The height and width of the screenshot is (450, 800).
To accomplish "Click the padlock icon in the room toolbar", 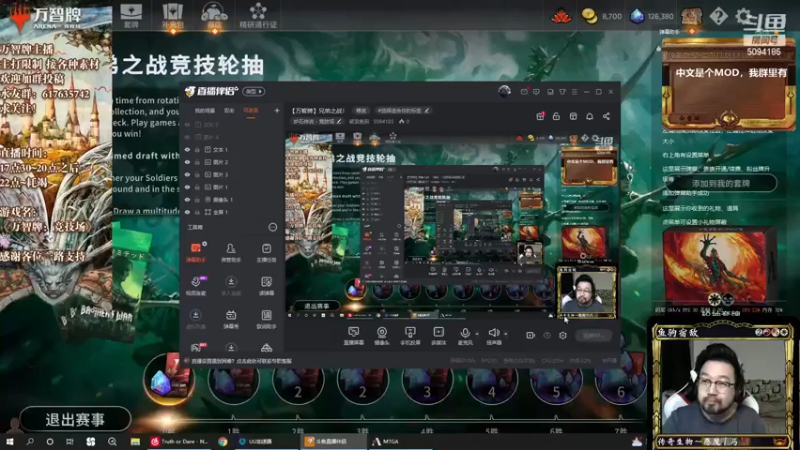I will [556, 116].
